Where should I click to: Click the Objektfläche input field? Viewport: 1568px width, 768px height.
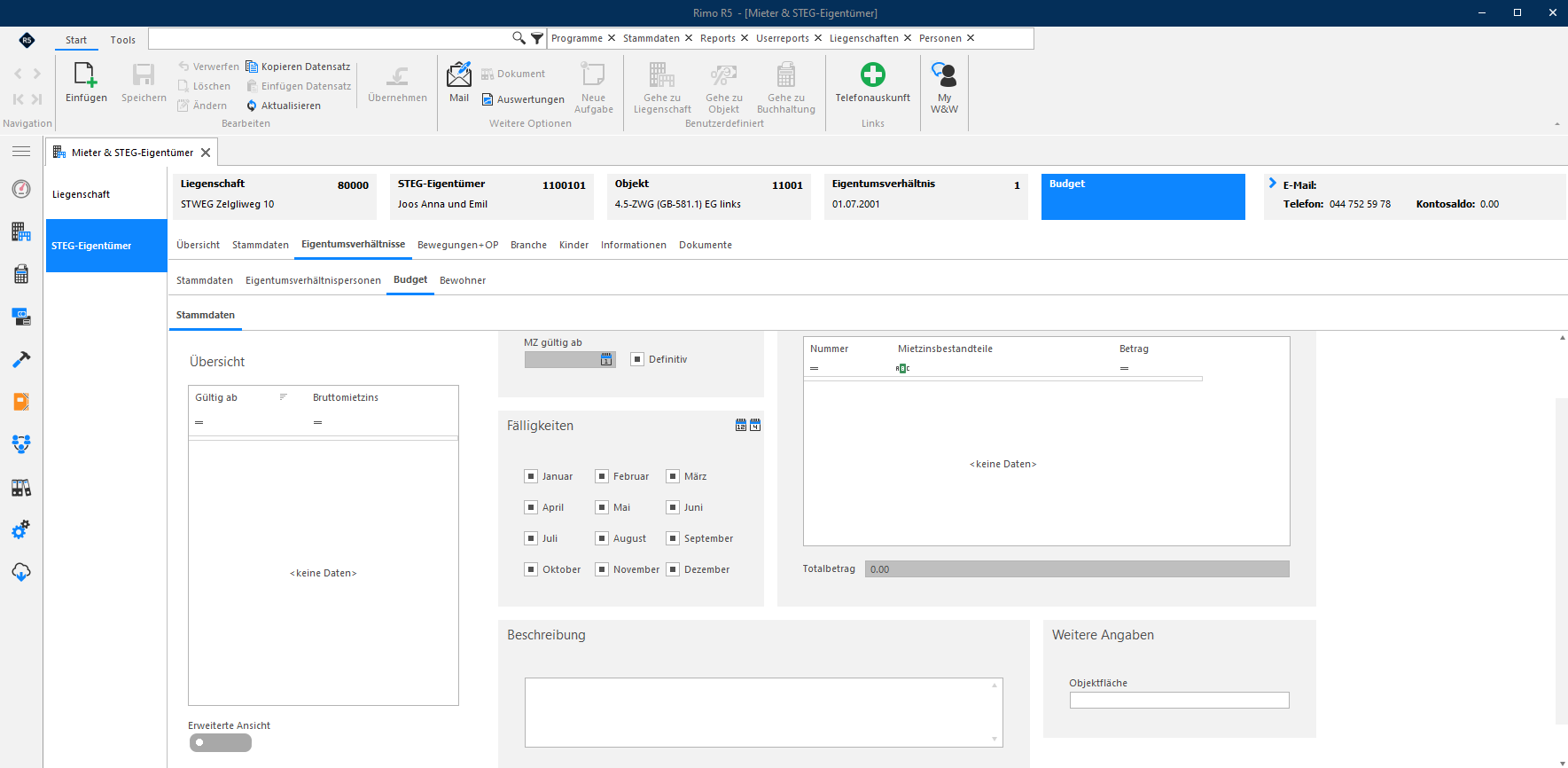click(x=1179, y=701)
